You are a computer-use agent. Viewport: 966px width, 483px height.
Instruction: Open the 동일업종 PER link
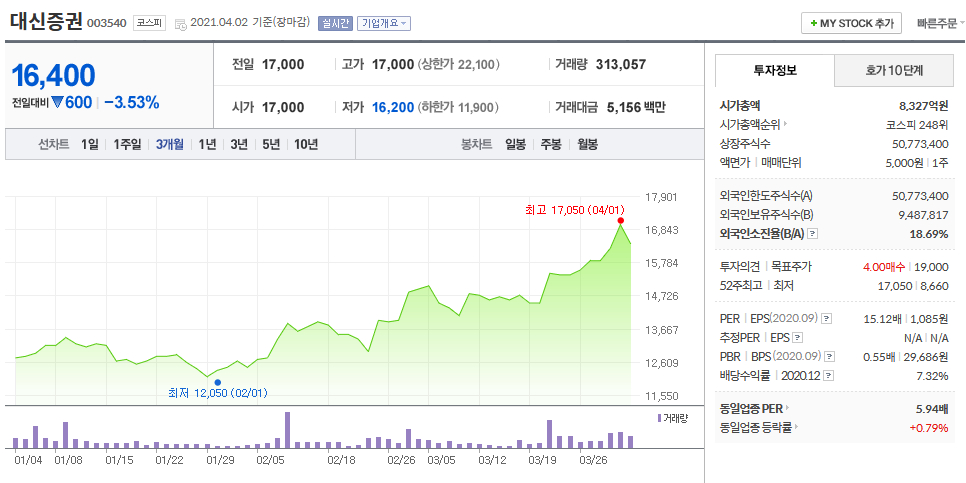tap(755, 408)
